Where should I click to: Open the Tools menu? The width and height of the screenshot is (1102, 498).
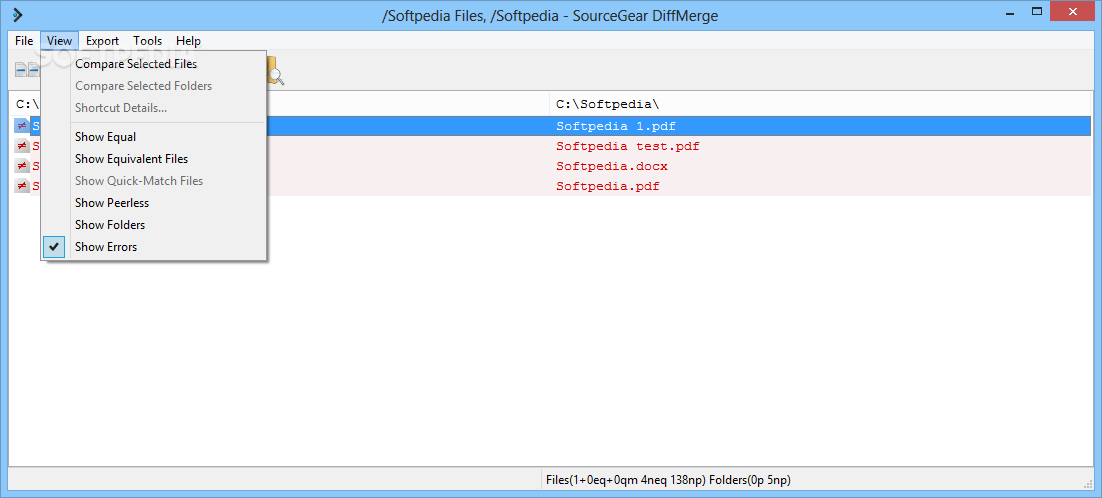pos(148,41)
